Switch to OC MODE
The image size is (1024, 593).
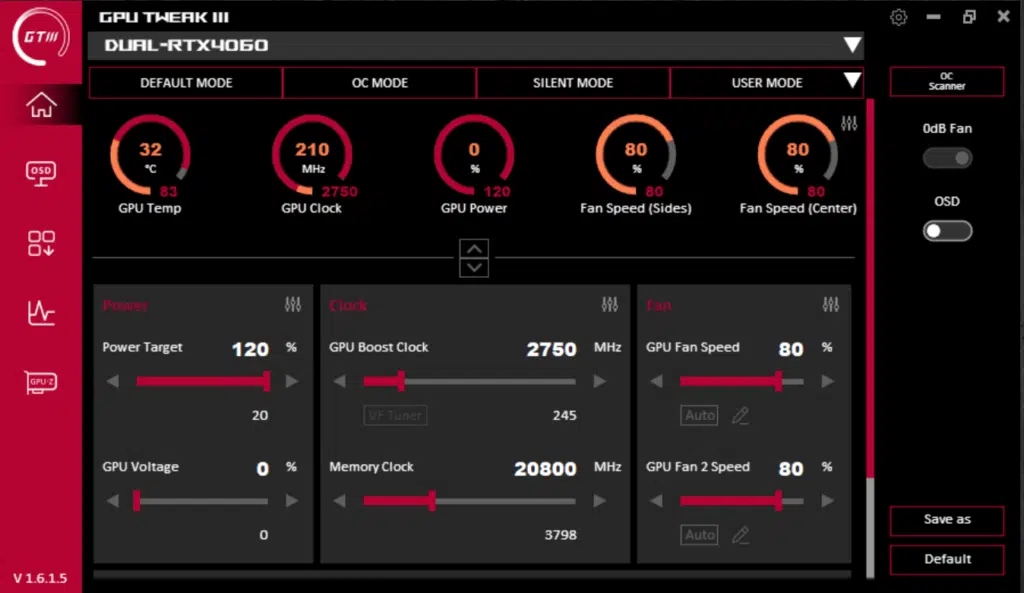click(379, 82)
